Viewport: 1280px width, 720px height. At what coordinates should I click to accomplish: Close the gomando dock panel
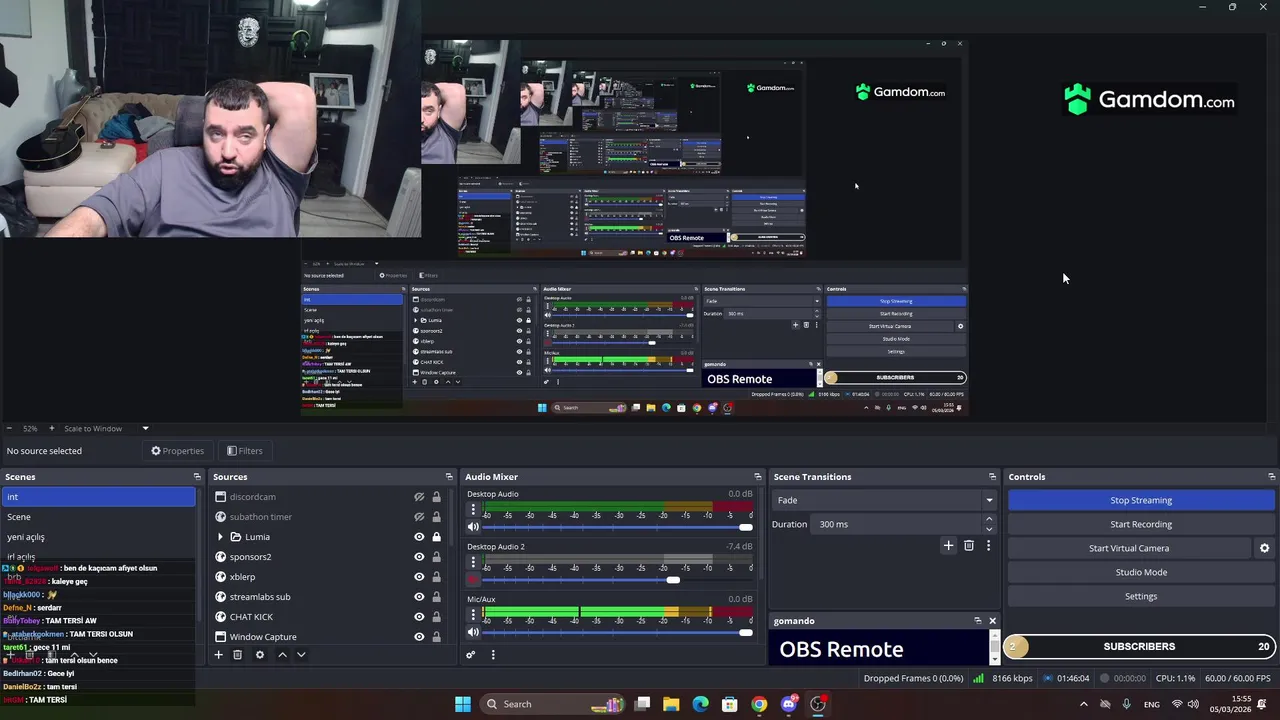(992, 621)
